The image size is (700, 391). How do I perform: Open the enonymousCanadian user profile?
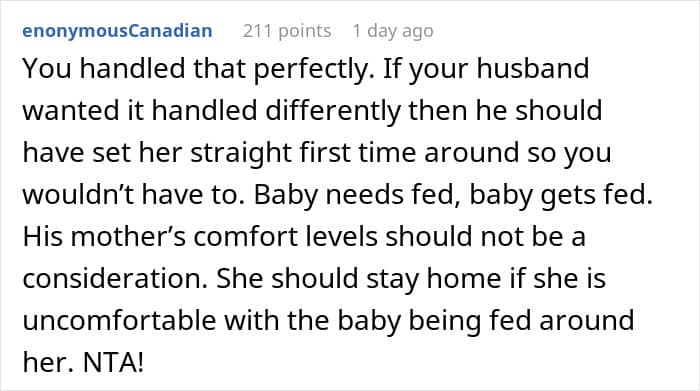117,31
